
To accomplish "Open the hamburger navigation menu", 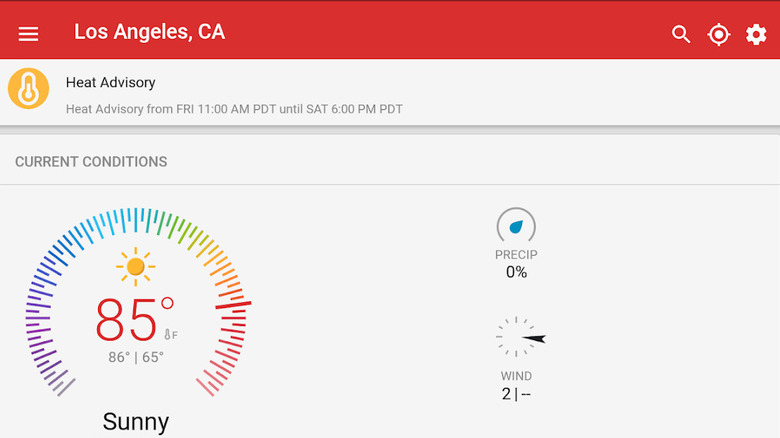I will tap(28, 34).
